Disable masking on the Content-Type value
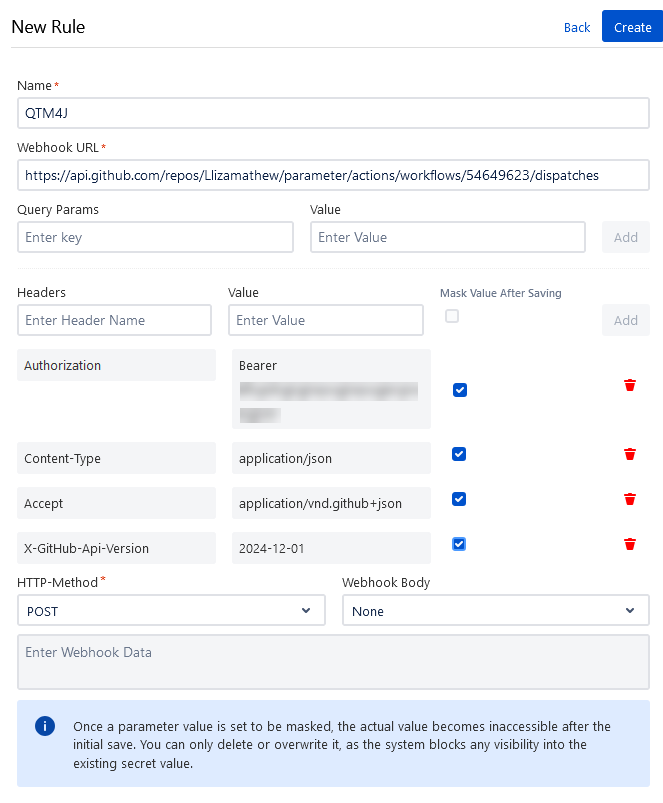Image resolution: width=663 pixels, height=803 pixels. click(x=459, y=454)
